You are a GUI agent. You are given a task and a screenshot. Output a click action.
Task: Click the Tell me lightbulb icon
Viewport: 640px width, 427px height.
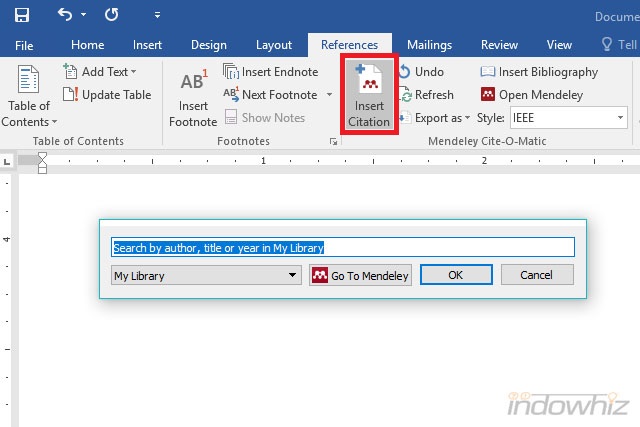coord(607,44)
